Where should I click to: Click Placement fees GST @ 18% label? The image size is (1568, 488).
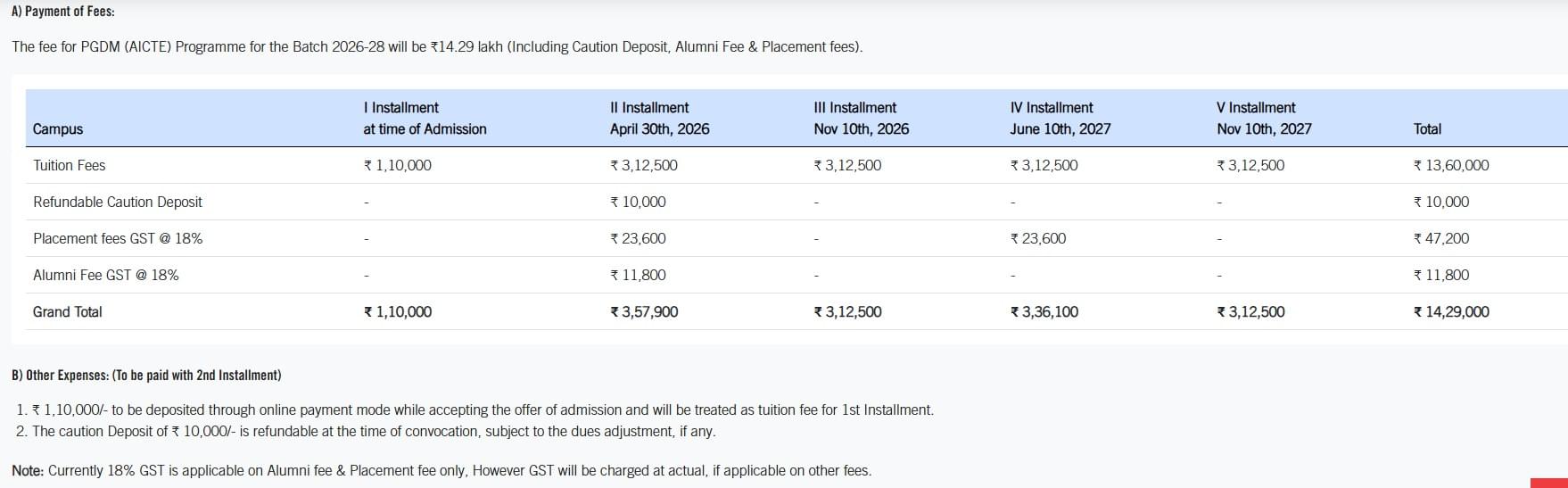118,238
